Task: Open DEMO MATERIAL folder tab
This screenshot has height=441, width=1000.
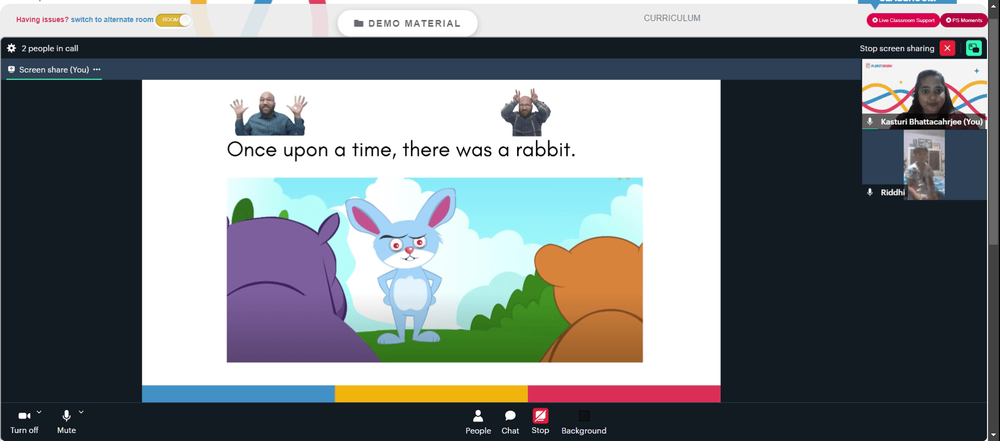Action: click(407, 24)
